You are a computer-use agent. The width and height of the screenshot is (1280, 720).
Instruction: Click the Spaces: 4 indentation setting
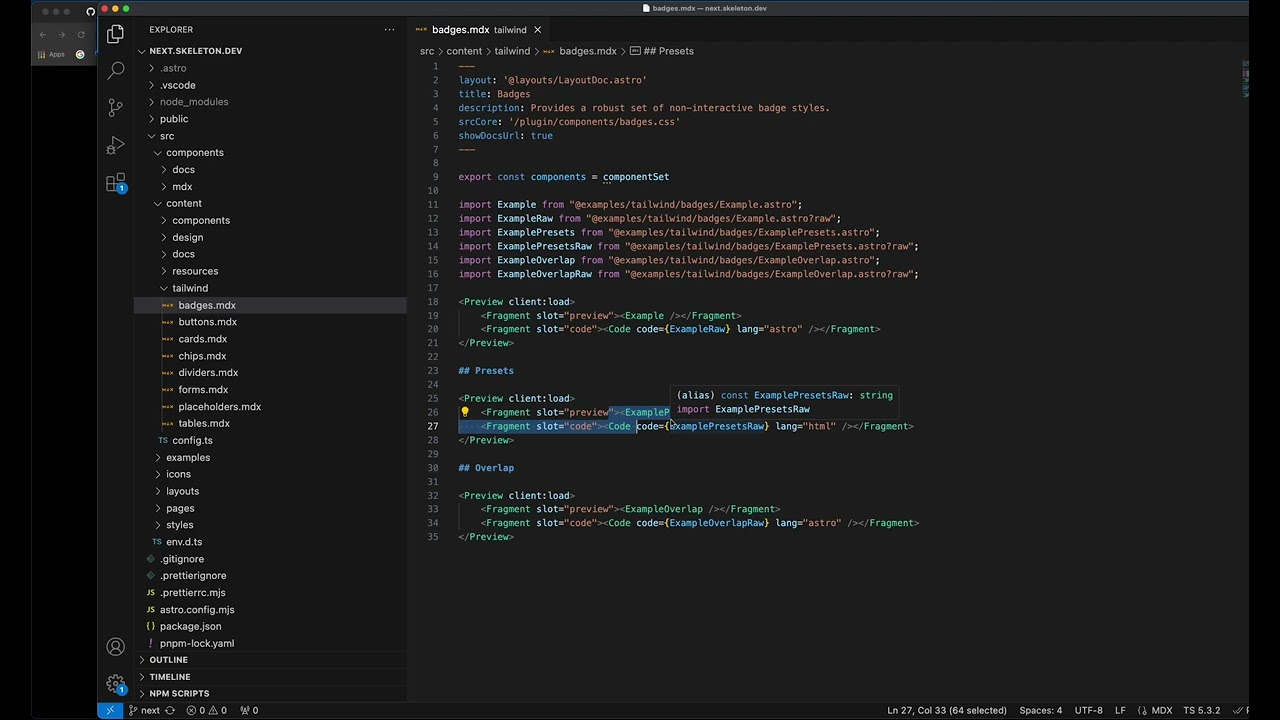[x=1040, y=711]
